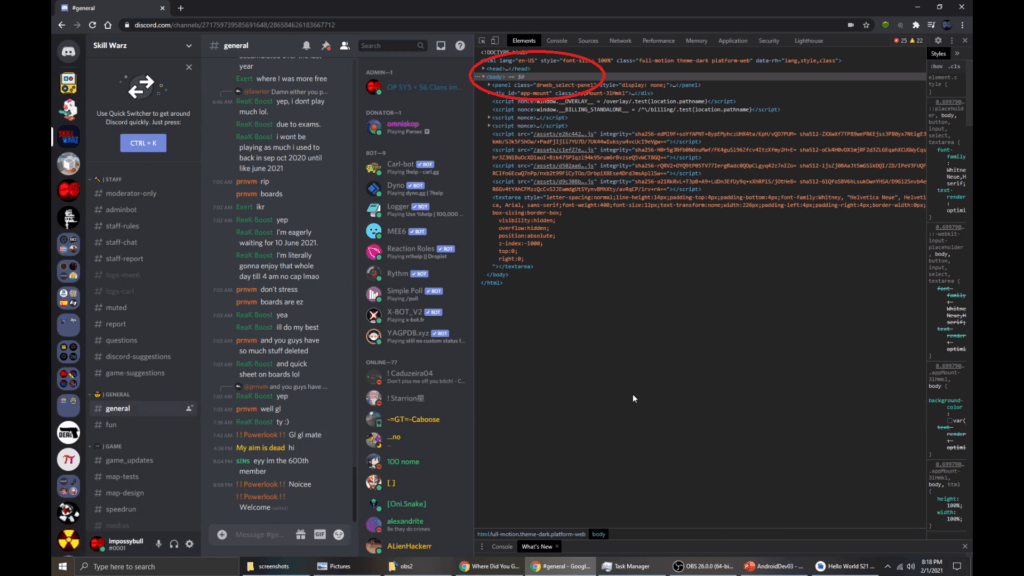Open user settings gear icon
Screen dimensions: 1024x576
pyautogui.click(x=189, y=543)
